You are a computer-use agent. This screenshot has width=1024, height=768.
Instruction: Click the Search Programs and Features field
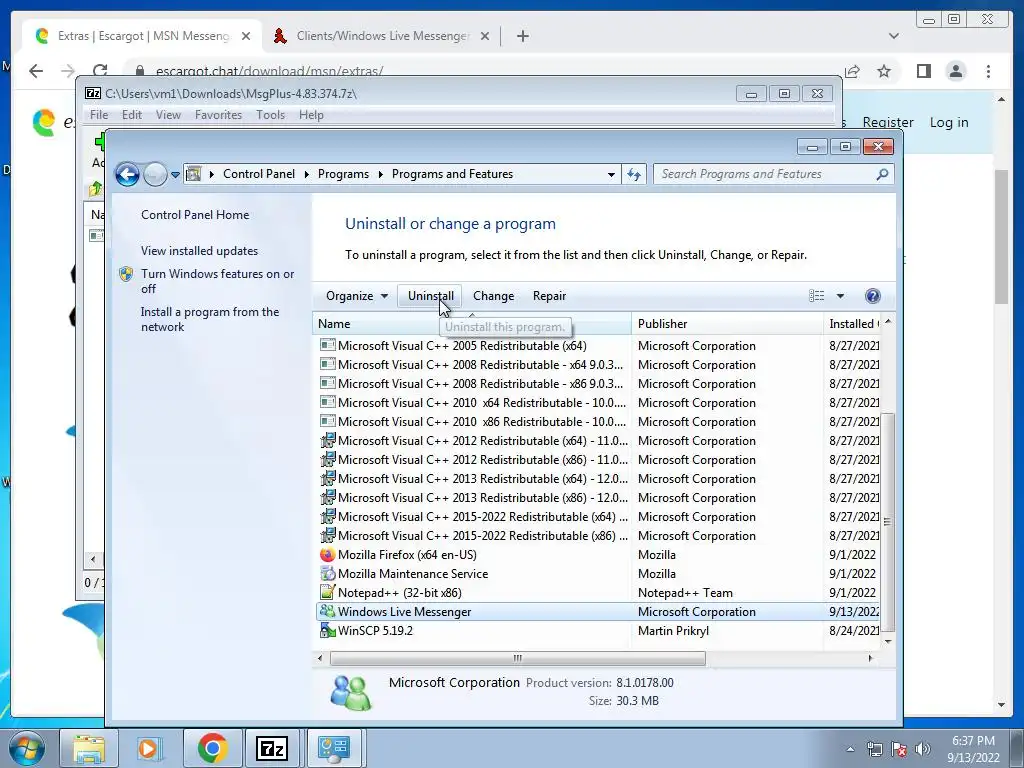[x=773, y=174]
